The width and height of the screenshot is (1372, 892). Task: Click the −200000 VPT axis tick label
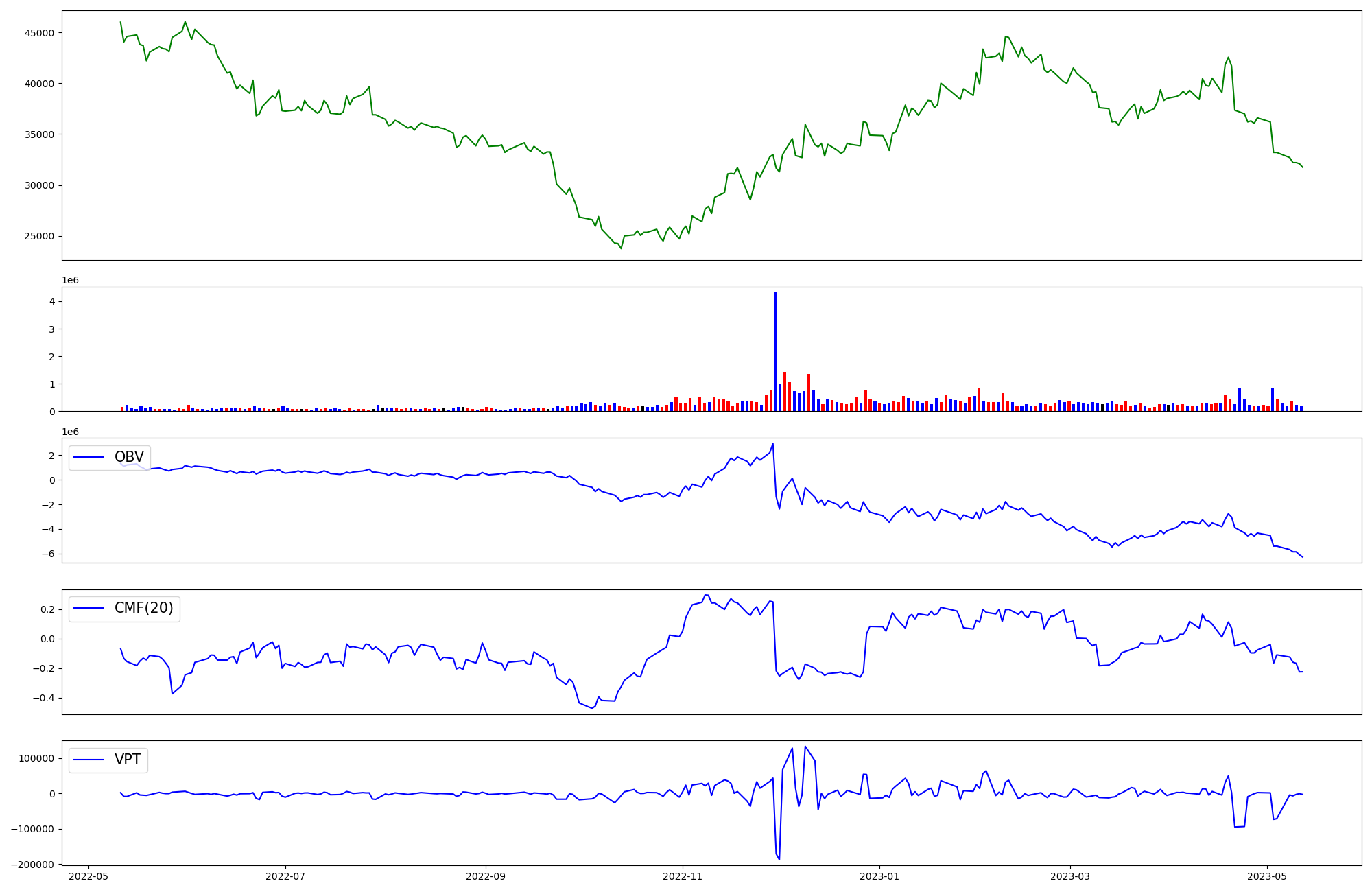pos(32,865)
